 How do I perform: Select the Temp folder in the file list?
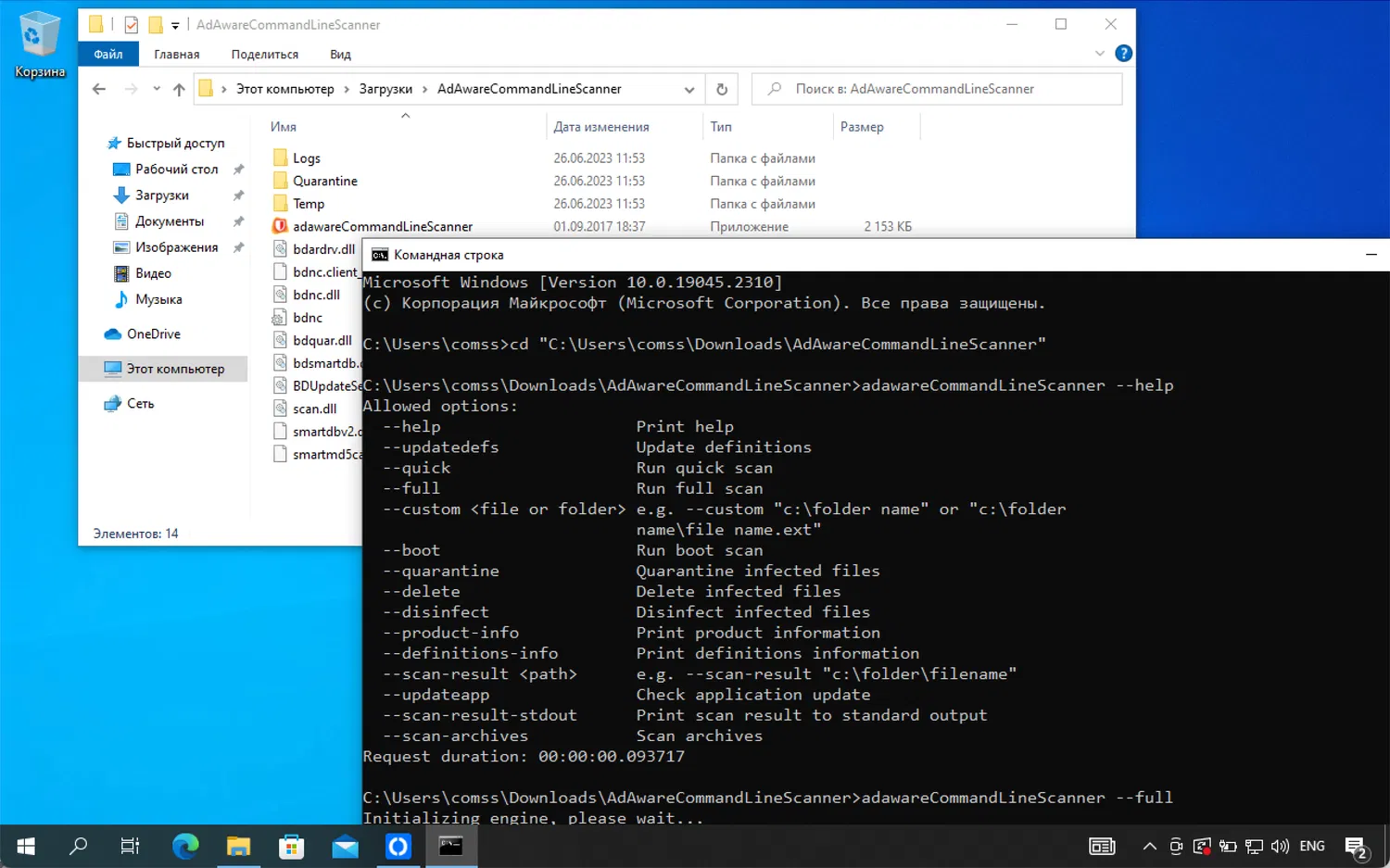pyautogui.click(x=309, y=204)
